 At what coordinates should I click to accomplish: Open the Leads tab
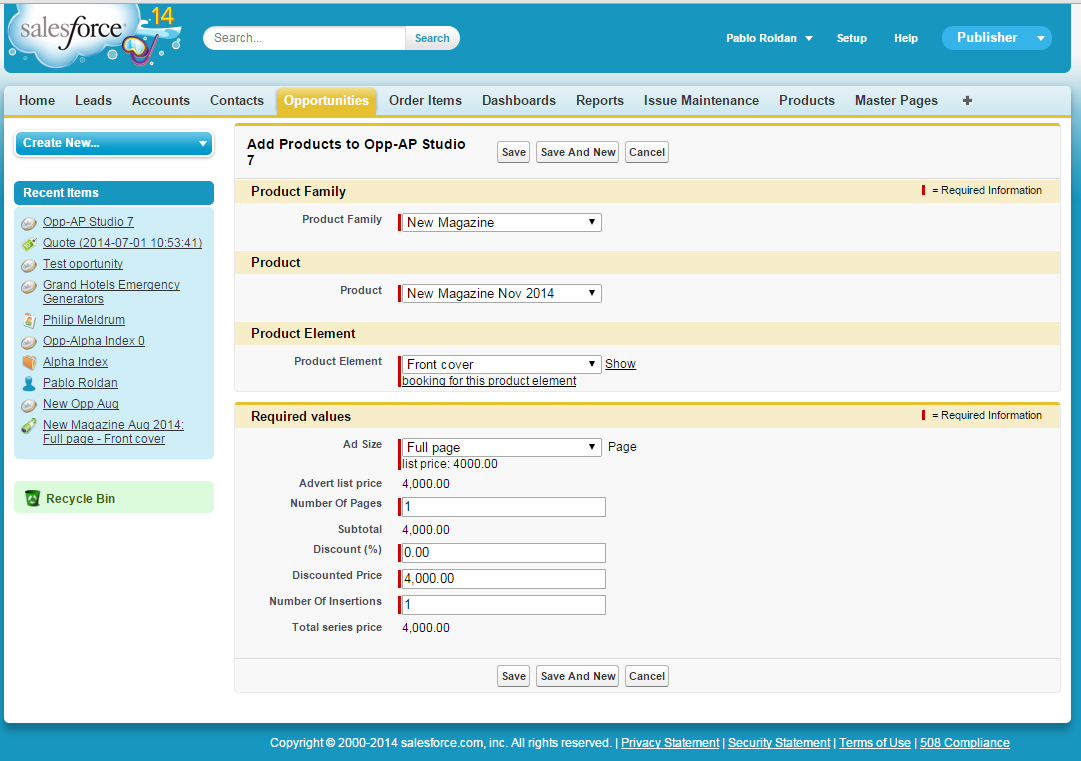(93, 101)
